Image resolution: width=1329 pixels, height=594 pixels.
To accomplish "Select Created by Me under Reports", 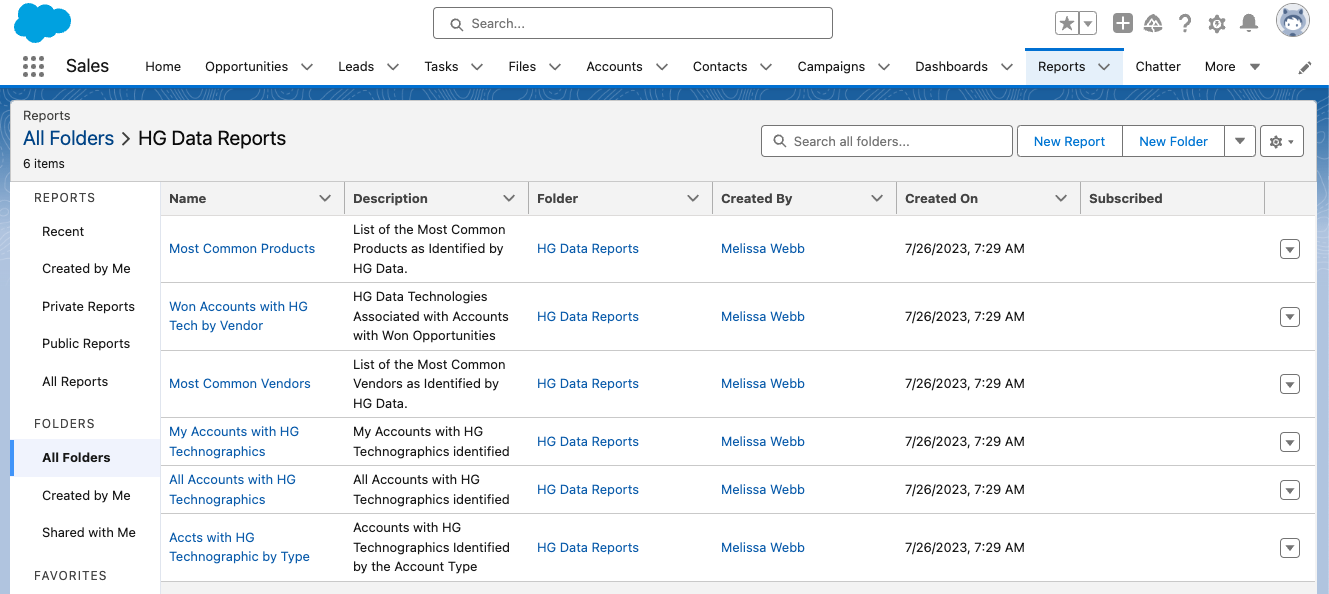I will pos(86,269).
